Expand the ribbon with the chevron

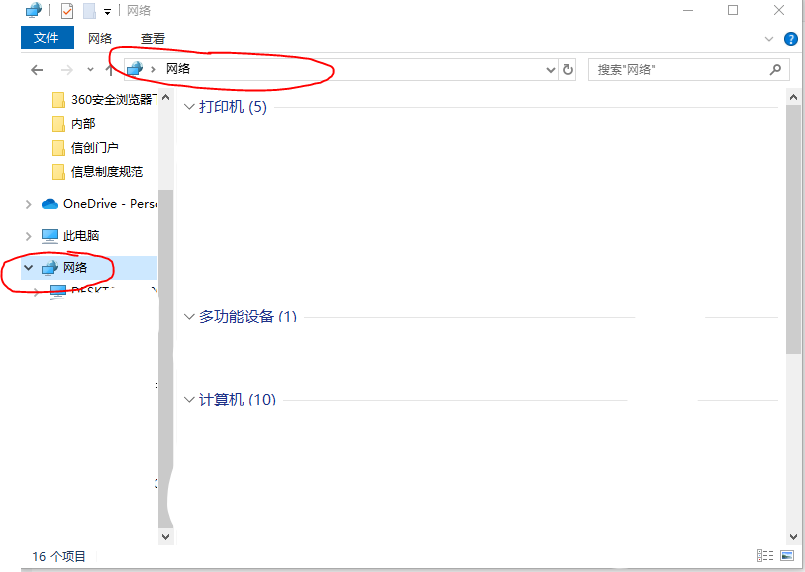tap(769, 39)
